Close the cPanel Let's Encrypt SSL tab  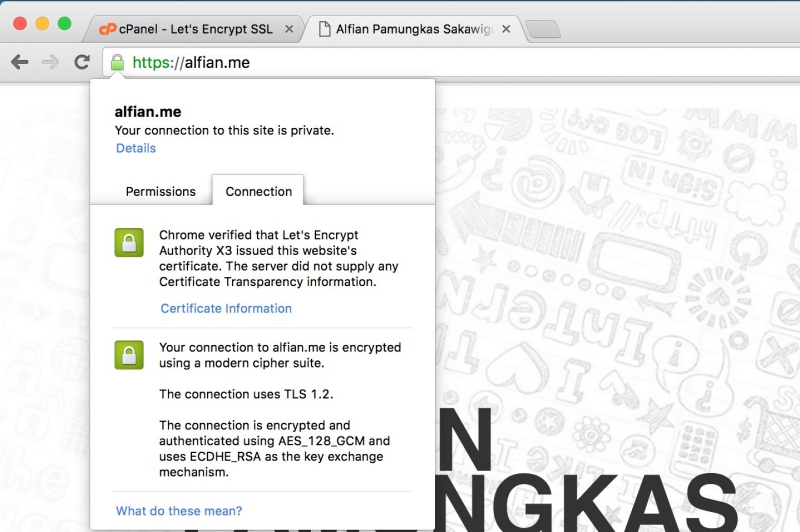point(289,29)
